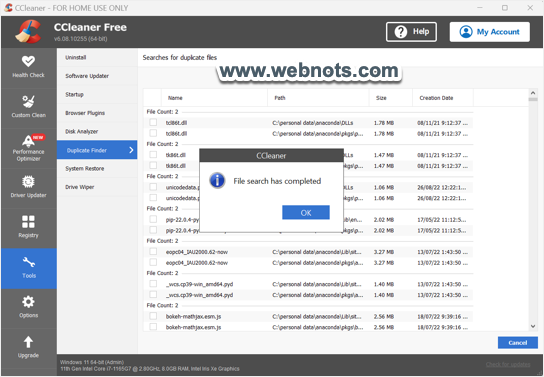
Task: Click the Windows 11 64-bit system info text
Action: coord(92,362)
